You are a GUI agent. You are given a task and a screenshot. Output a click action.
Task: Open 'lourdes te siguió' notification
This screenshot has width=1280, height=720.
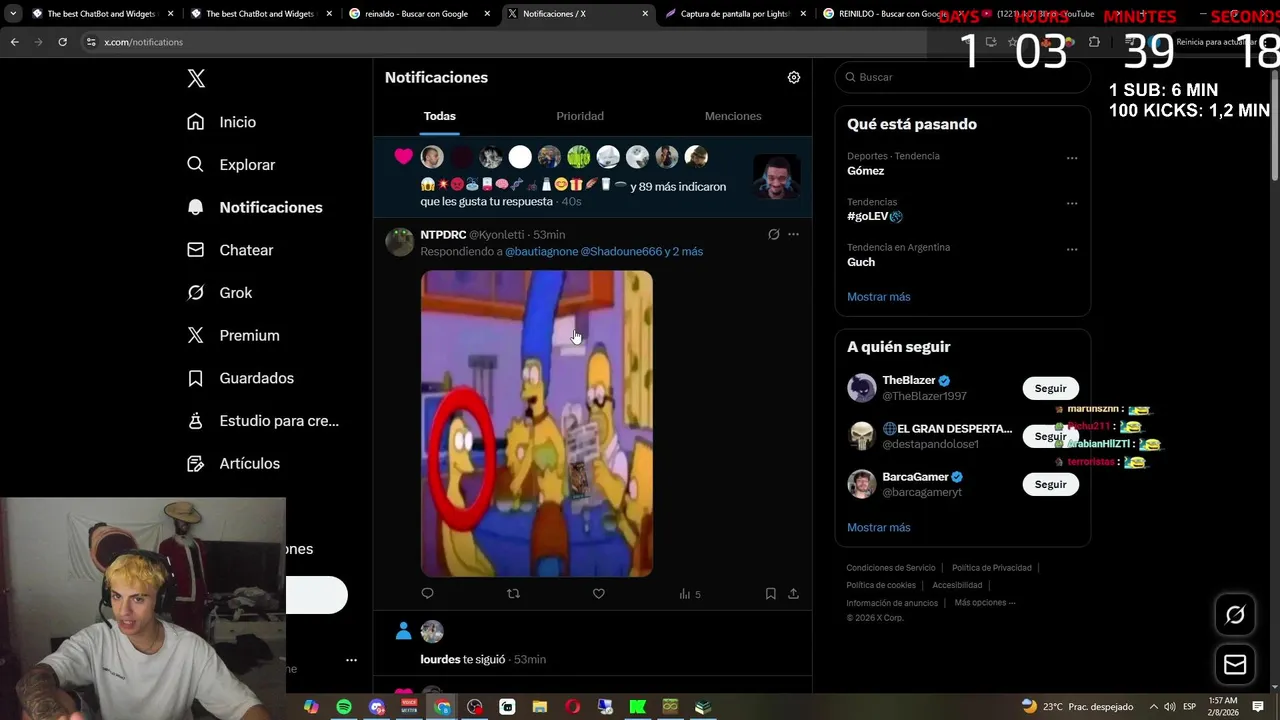pos(592,645)
